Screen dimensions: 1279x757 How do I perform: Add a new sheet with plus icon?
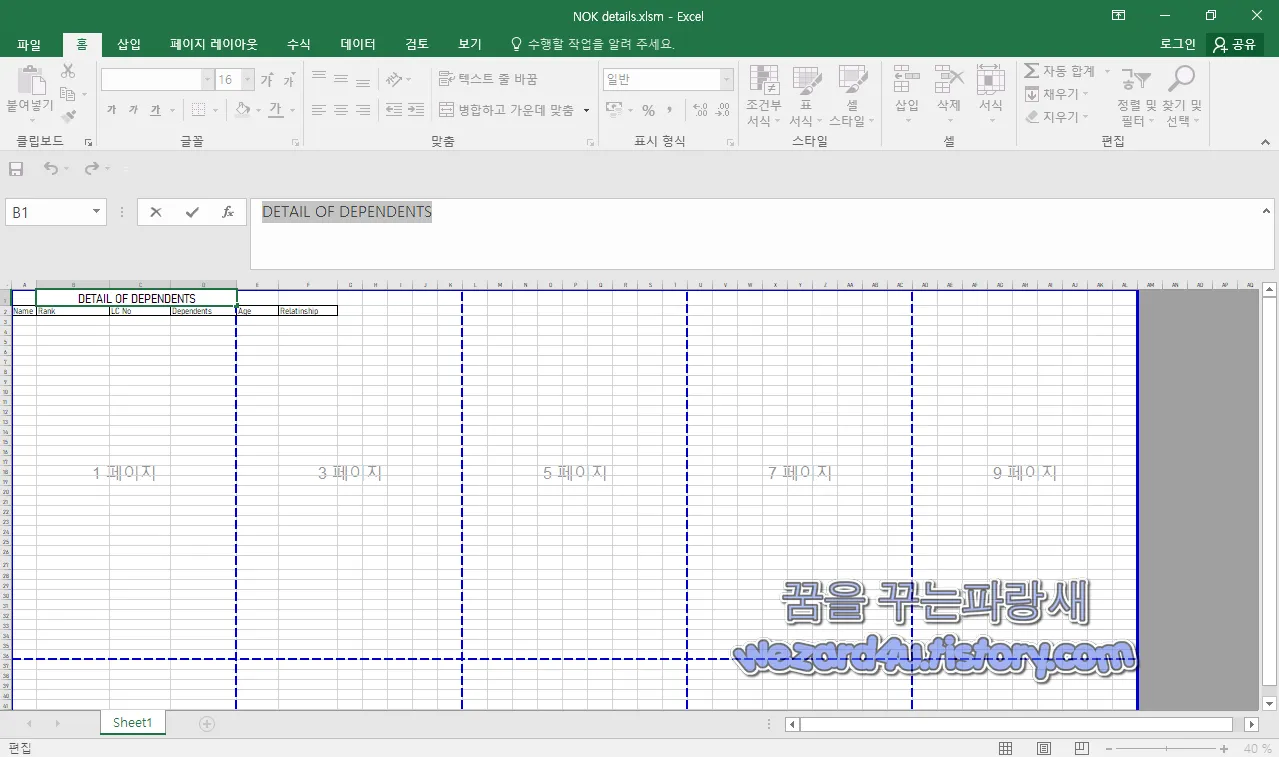207,723
